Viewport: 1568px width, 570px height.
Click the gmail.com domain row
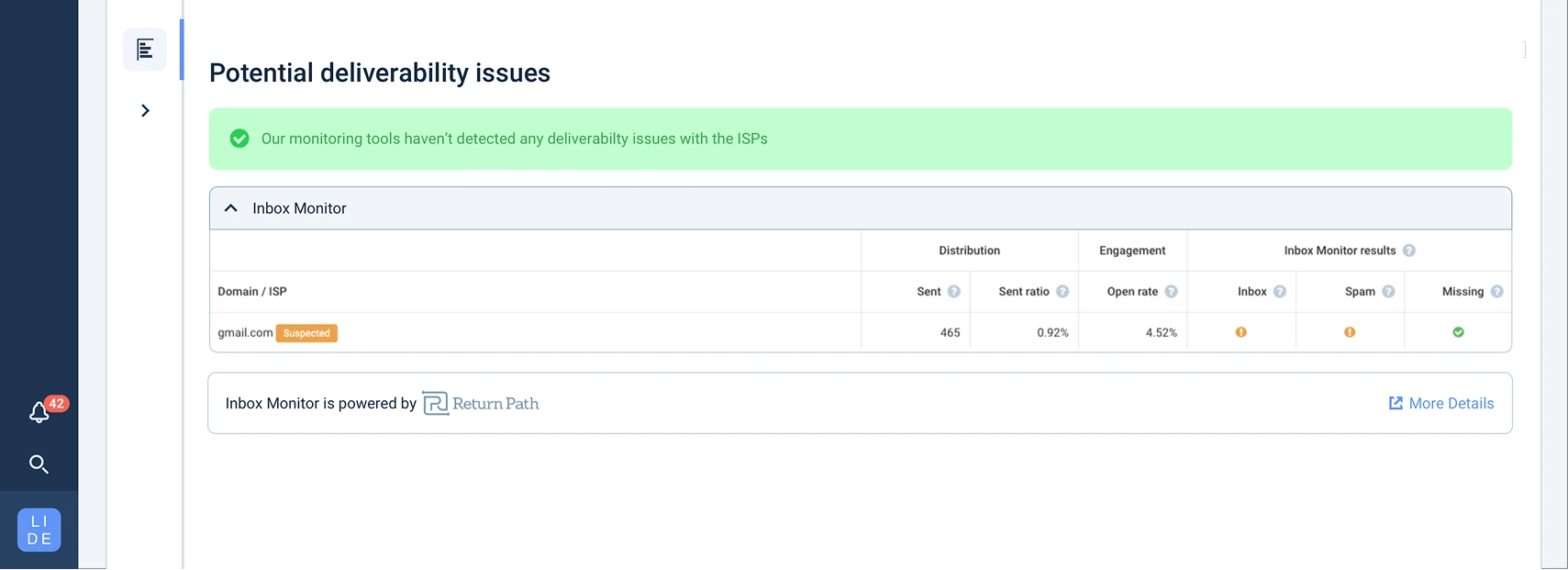point(245,332)
